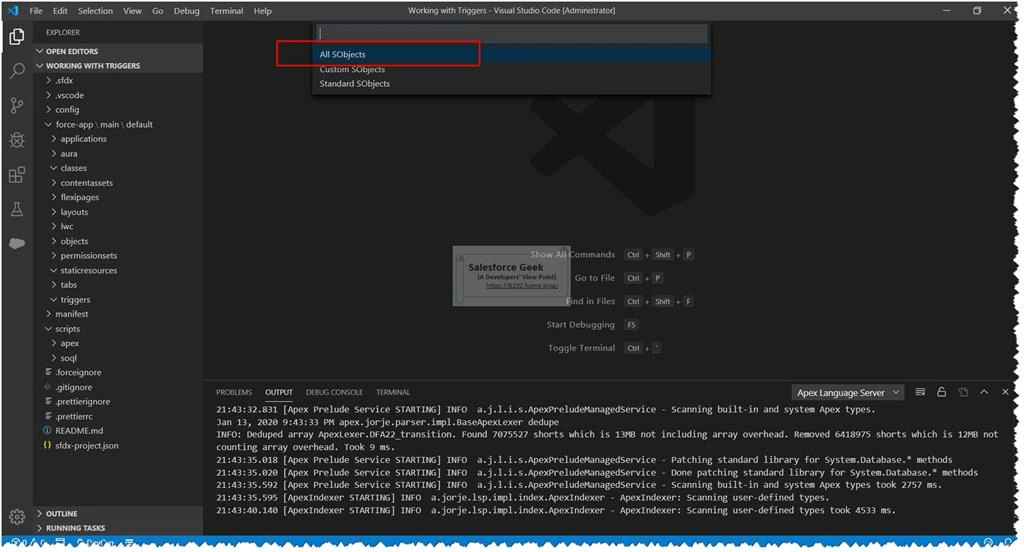Open the Terminal menu
1024x552 pixels.
pyautogui.click(x=227, y=10)
